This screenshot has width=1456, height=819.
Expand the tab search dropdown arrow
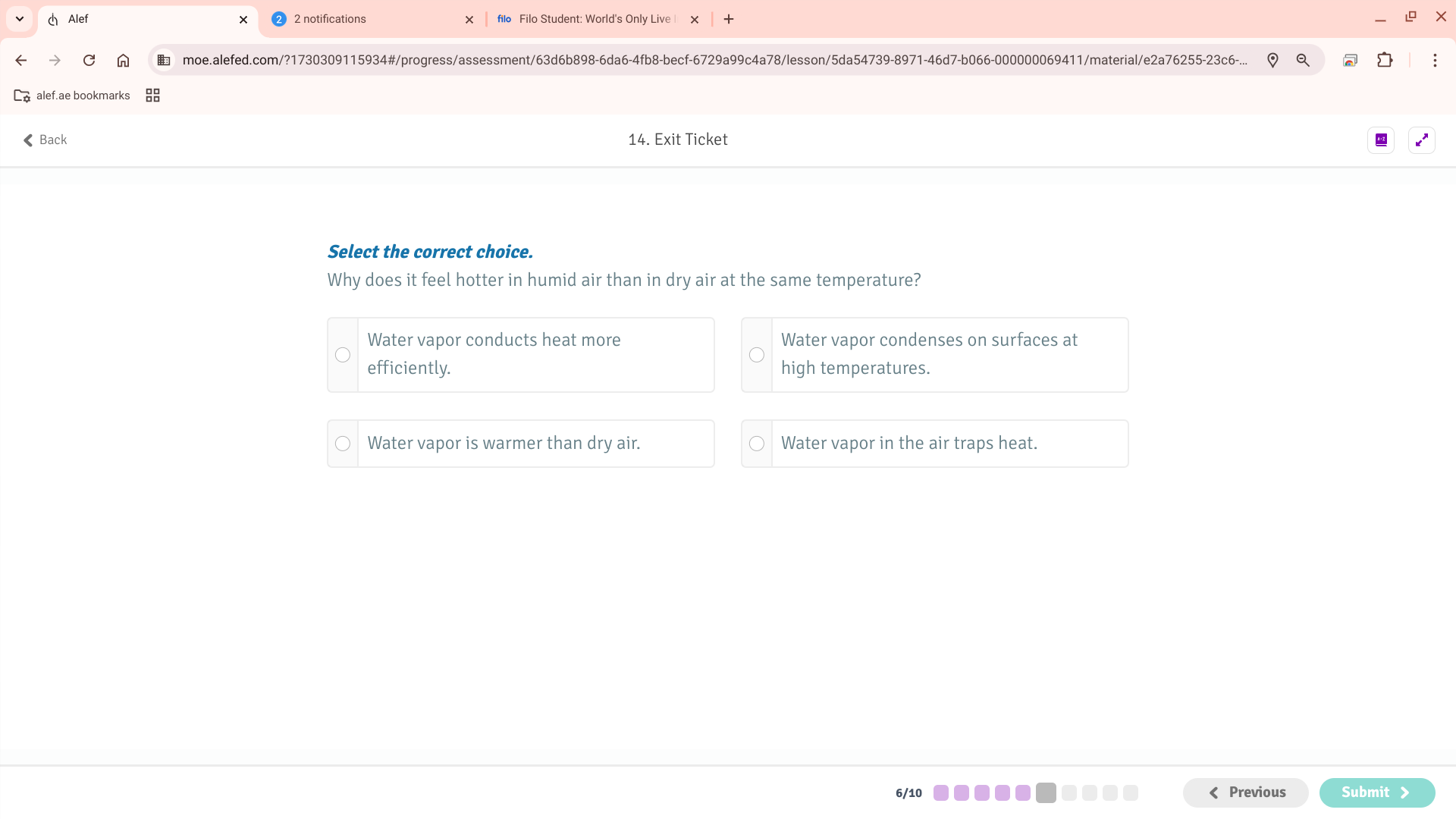20,19
